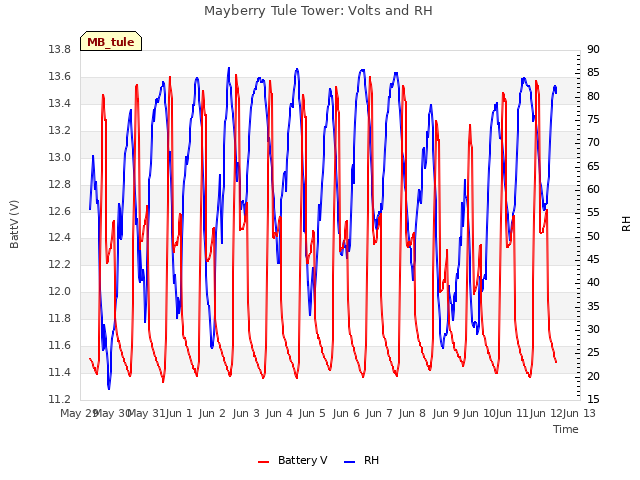Click the 75 right axis value
This screenshot has width=640, height=480.
coord(593,119)
